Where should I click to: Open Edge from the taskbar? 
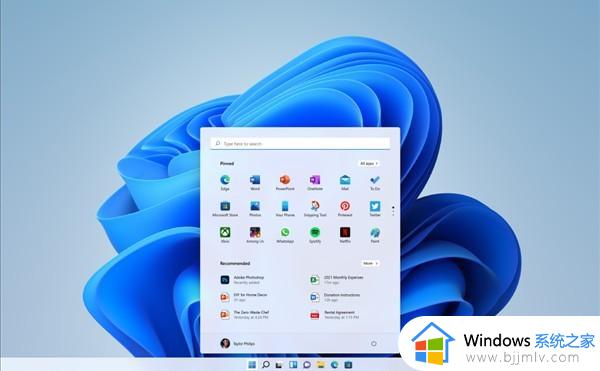(x=334, y=364)
